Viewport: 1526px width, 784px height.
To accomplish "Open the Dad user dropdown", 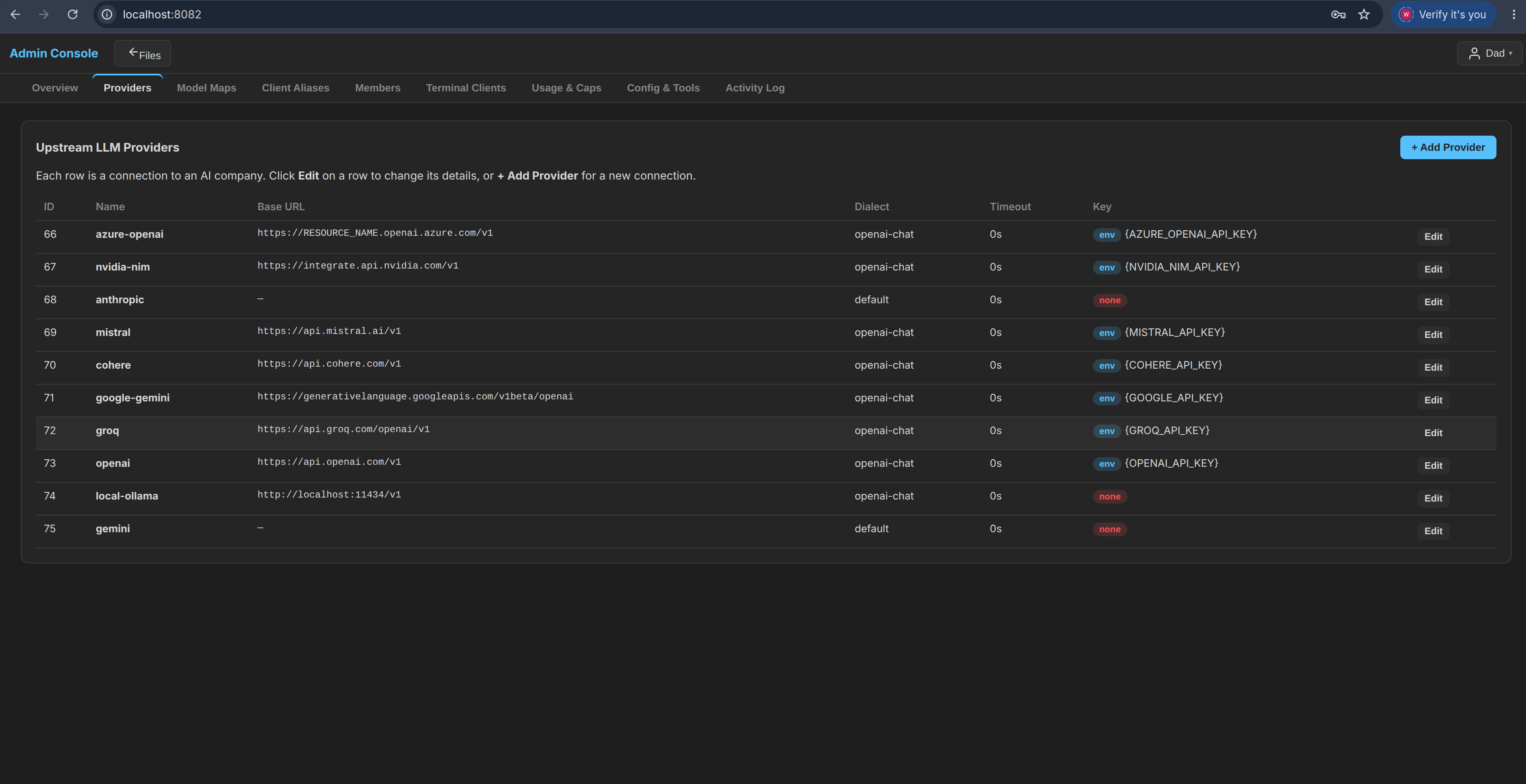I will (1489, 53).
